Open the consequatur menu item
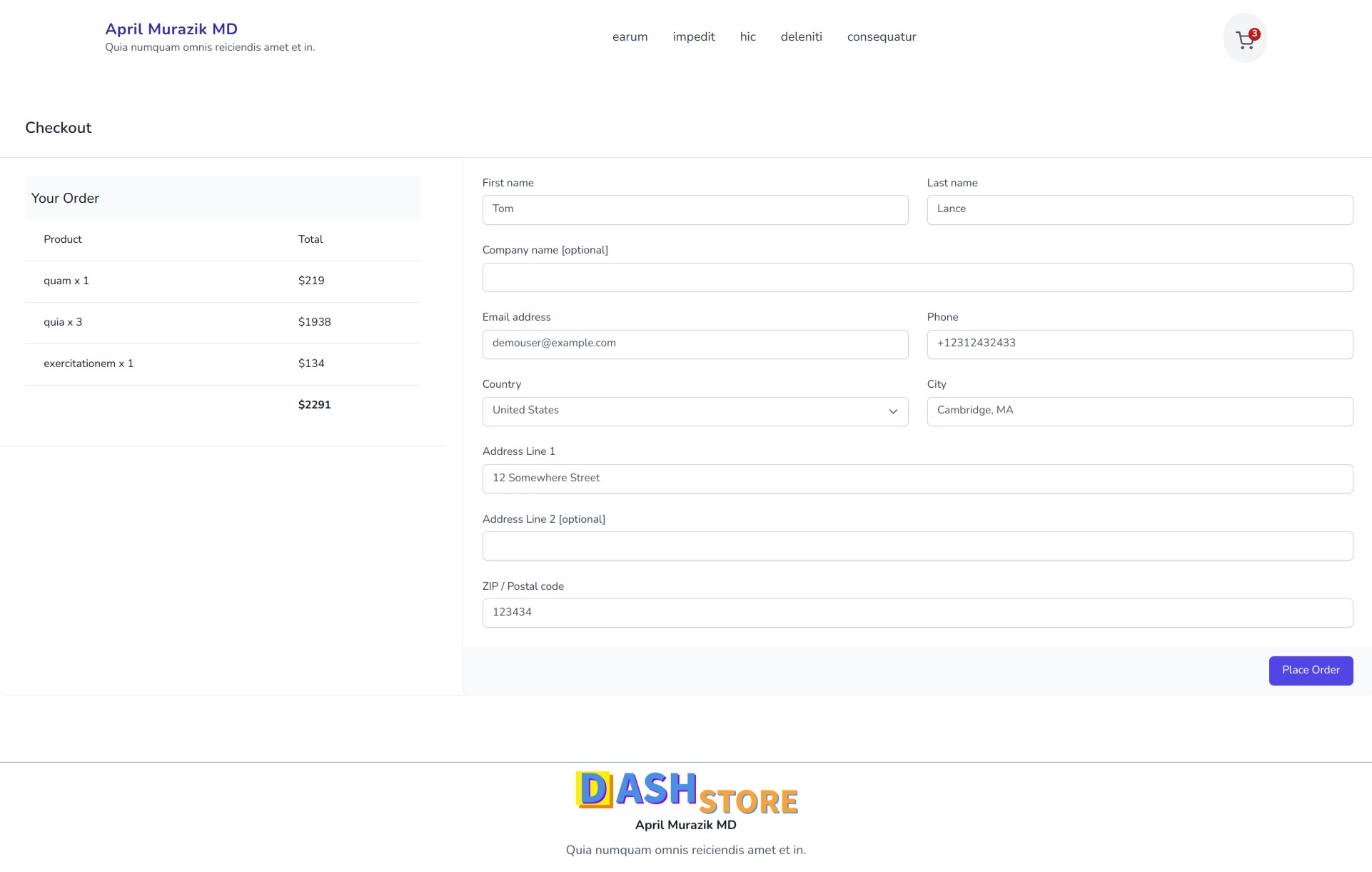1372x872 pixels. click(x=881, y=37)
